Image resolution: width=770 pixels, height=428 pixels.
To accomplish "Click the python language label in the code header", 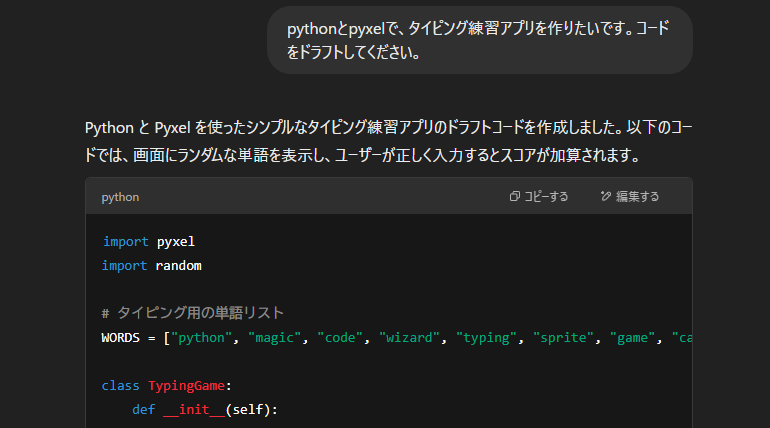I will [x=120, y=197].
